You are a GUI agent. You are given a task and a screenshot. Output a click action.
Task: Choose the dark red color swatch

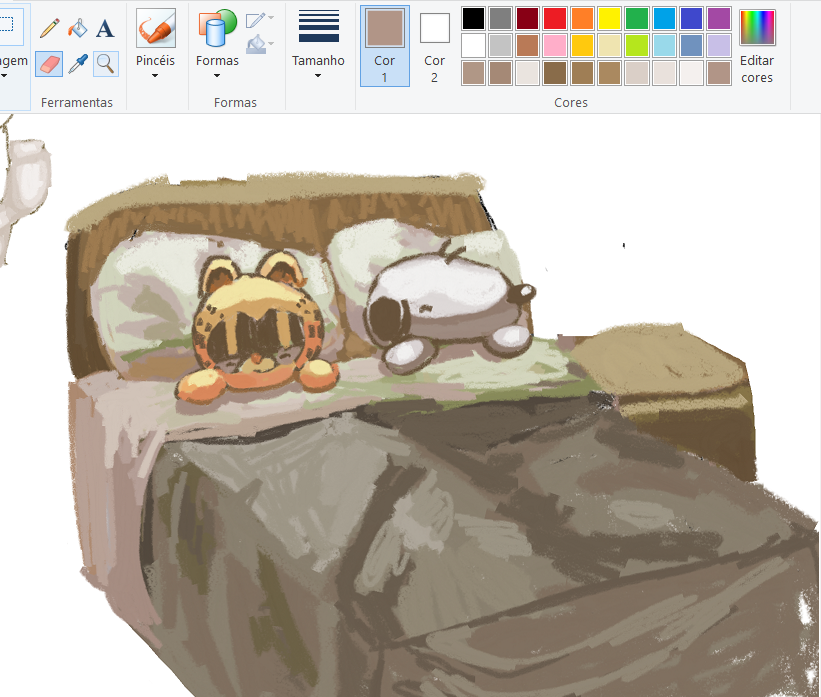pos(528,19)
